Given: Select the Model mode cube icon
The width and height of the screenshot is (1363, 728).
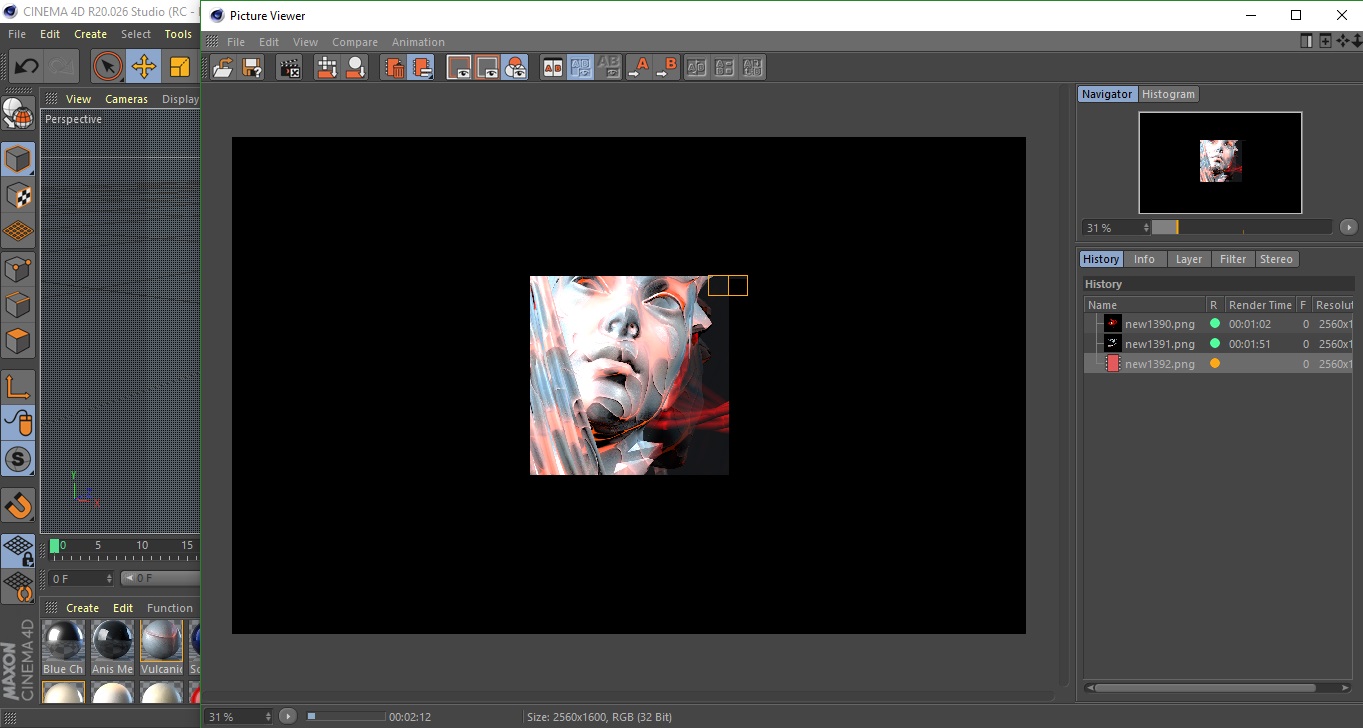Looking at the screenshot, I should coord(18,159).
